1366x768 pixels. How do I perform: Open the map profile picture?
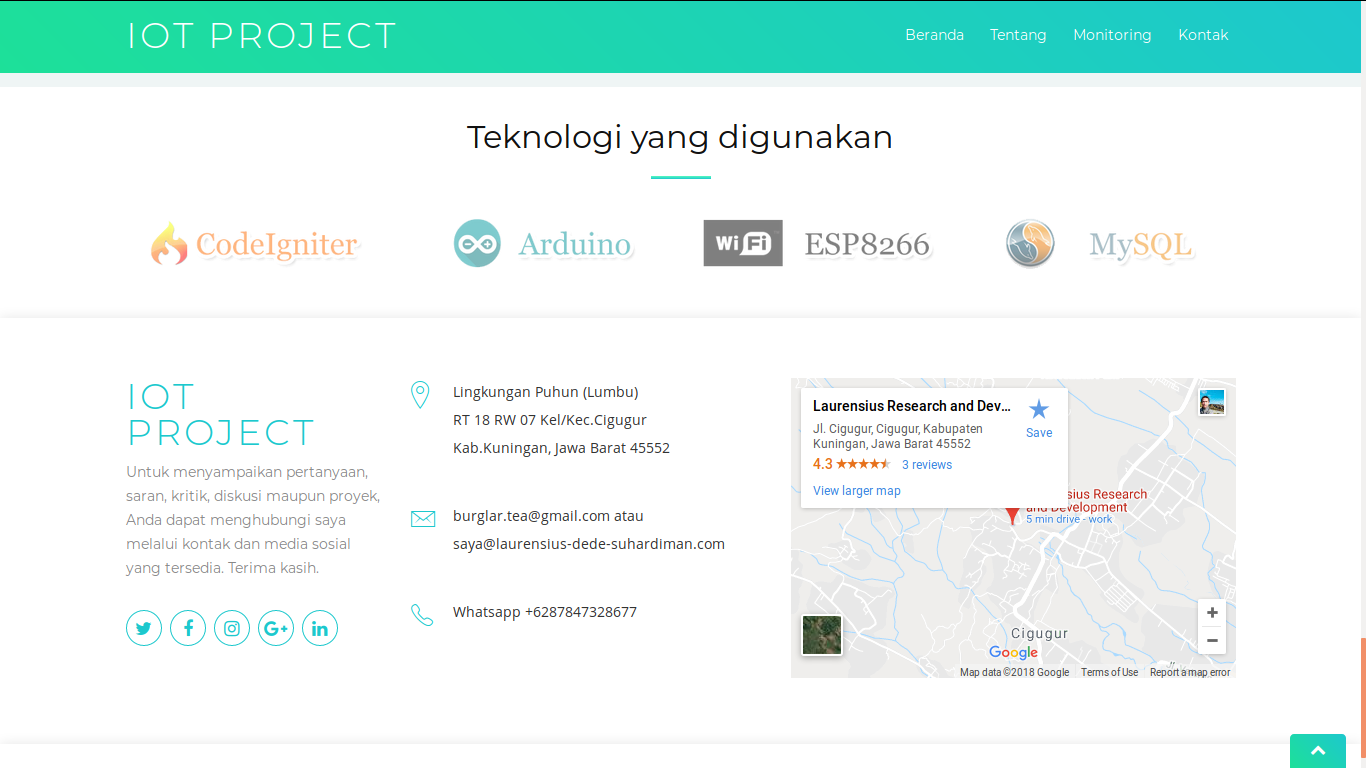[1212, 402]
